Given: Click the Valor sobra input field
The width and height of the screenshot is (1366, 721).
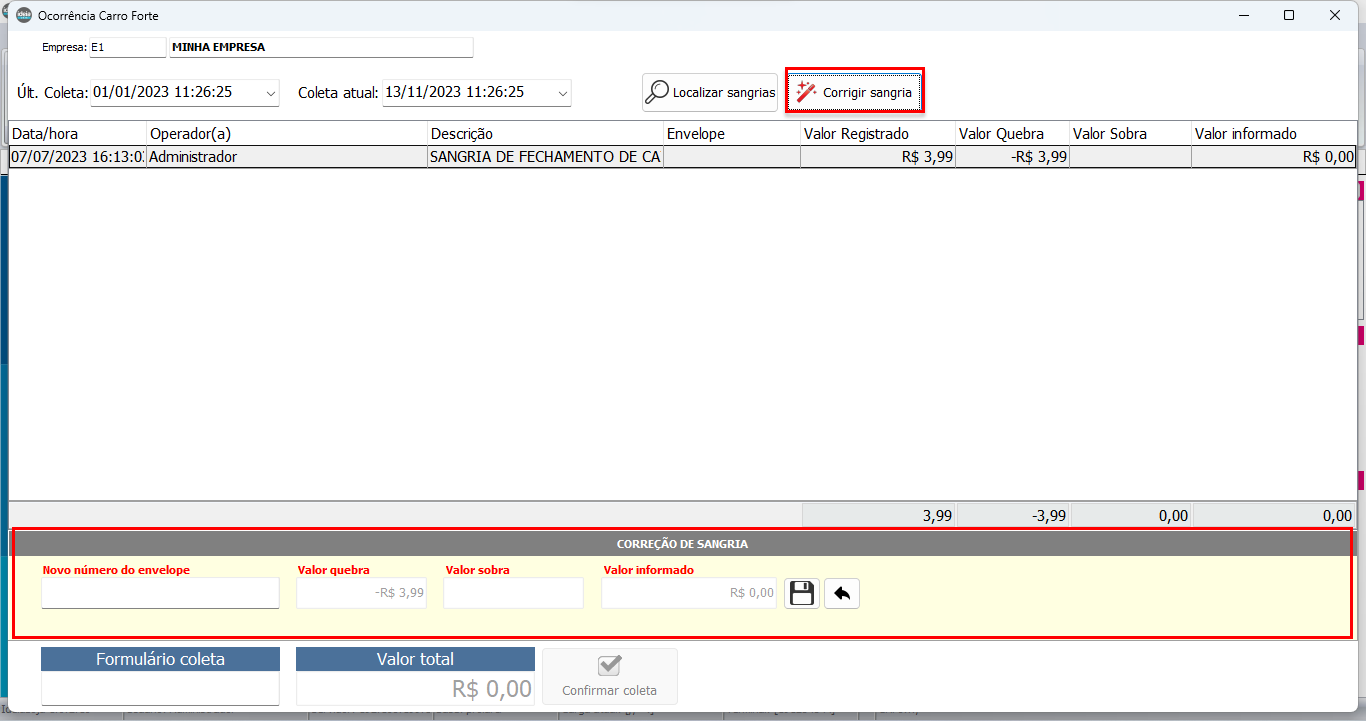Looking at the screenshot, I should (513, 593).
